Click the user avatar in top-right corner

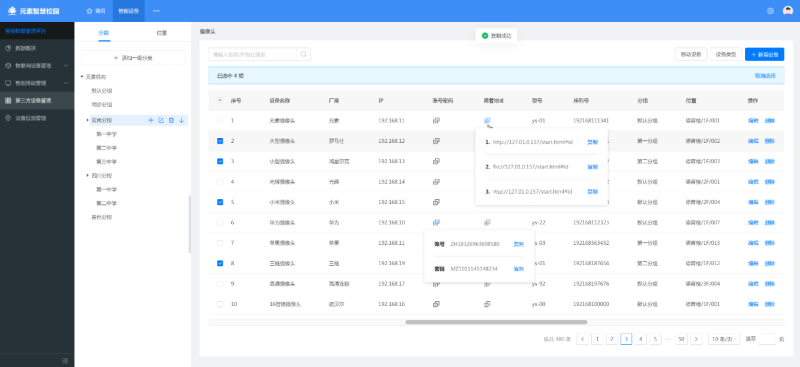pyautogui.click(x=788, y=11)
